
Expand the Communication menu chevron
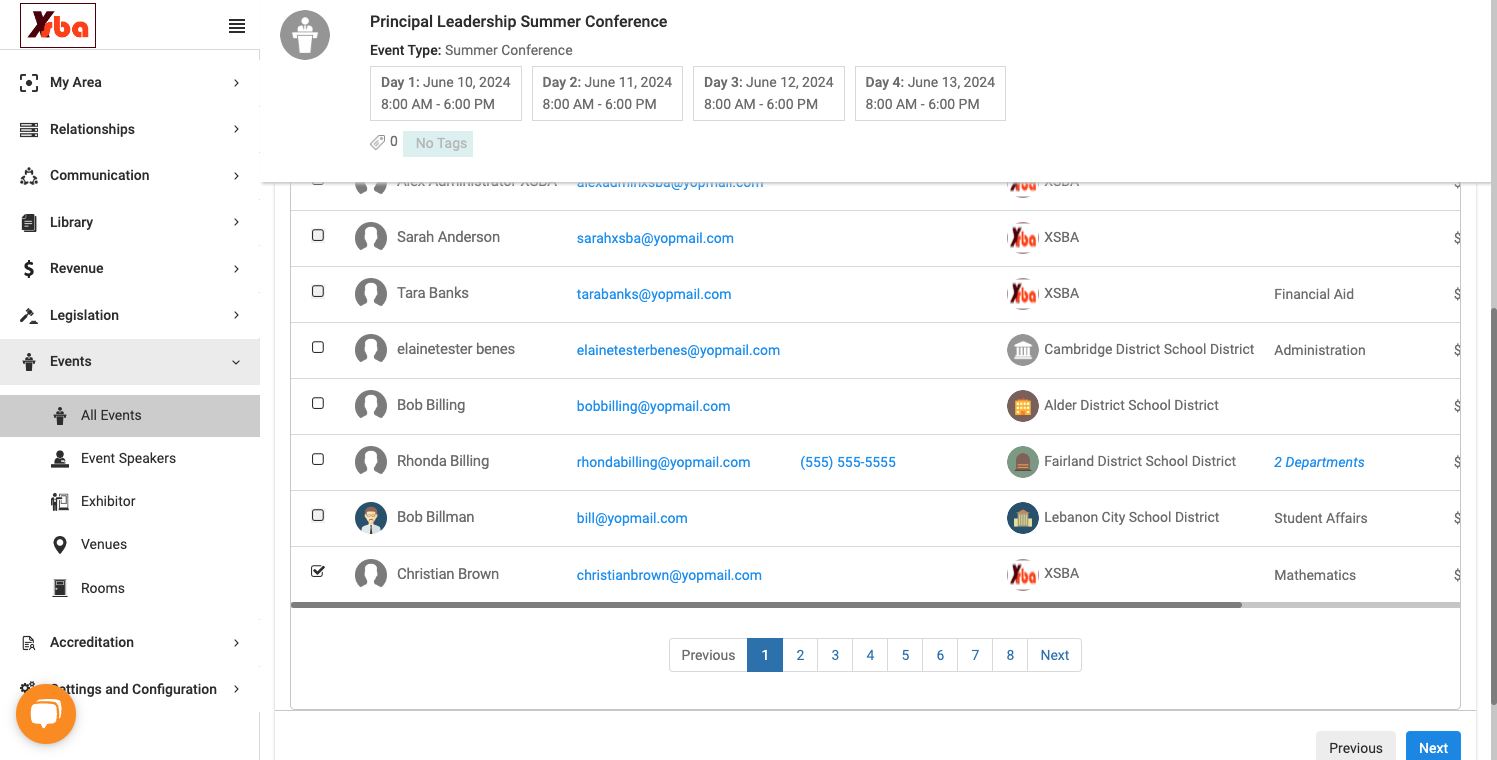click(237, 176)
